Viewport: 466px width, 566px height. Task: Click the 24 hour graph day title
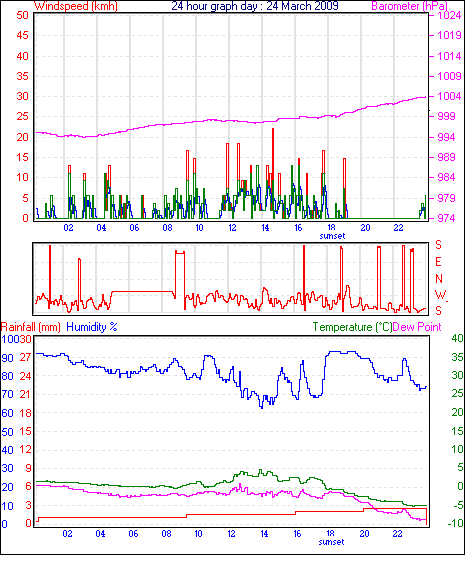pyautogui.click(x=254, y=6)
